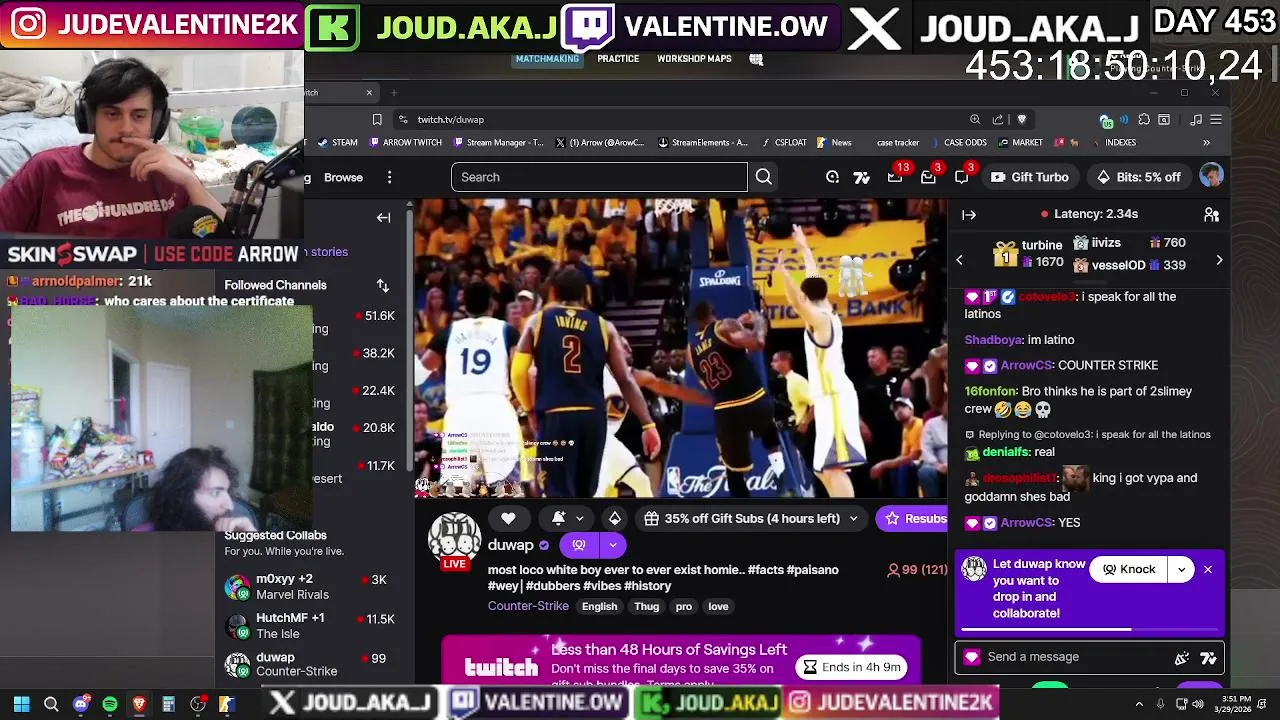Click the 7TV icon in chat input

[x=1208, y=657]
